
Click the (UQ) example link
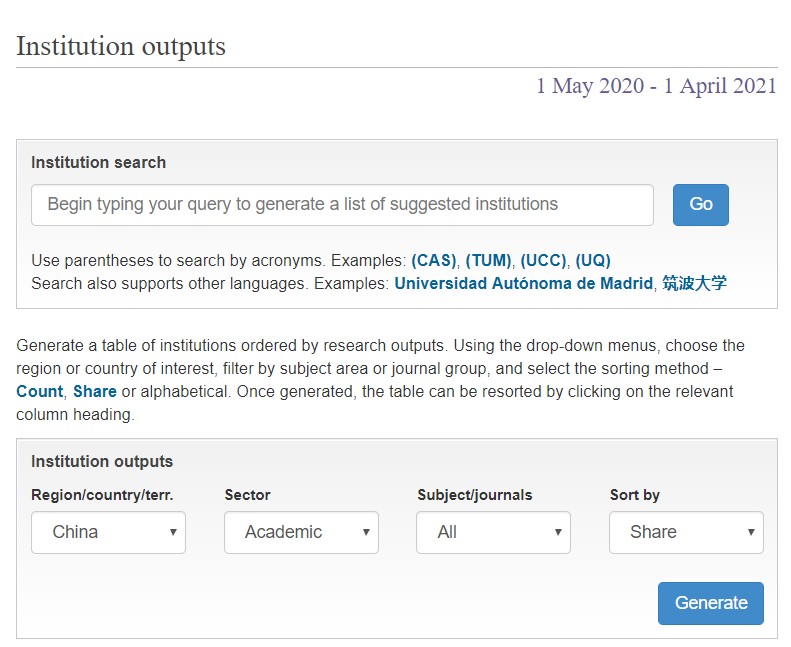tap(593, 261)
